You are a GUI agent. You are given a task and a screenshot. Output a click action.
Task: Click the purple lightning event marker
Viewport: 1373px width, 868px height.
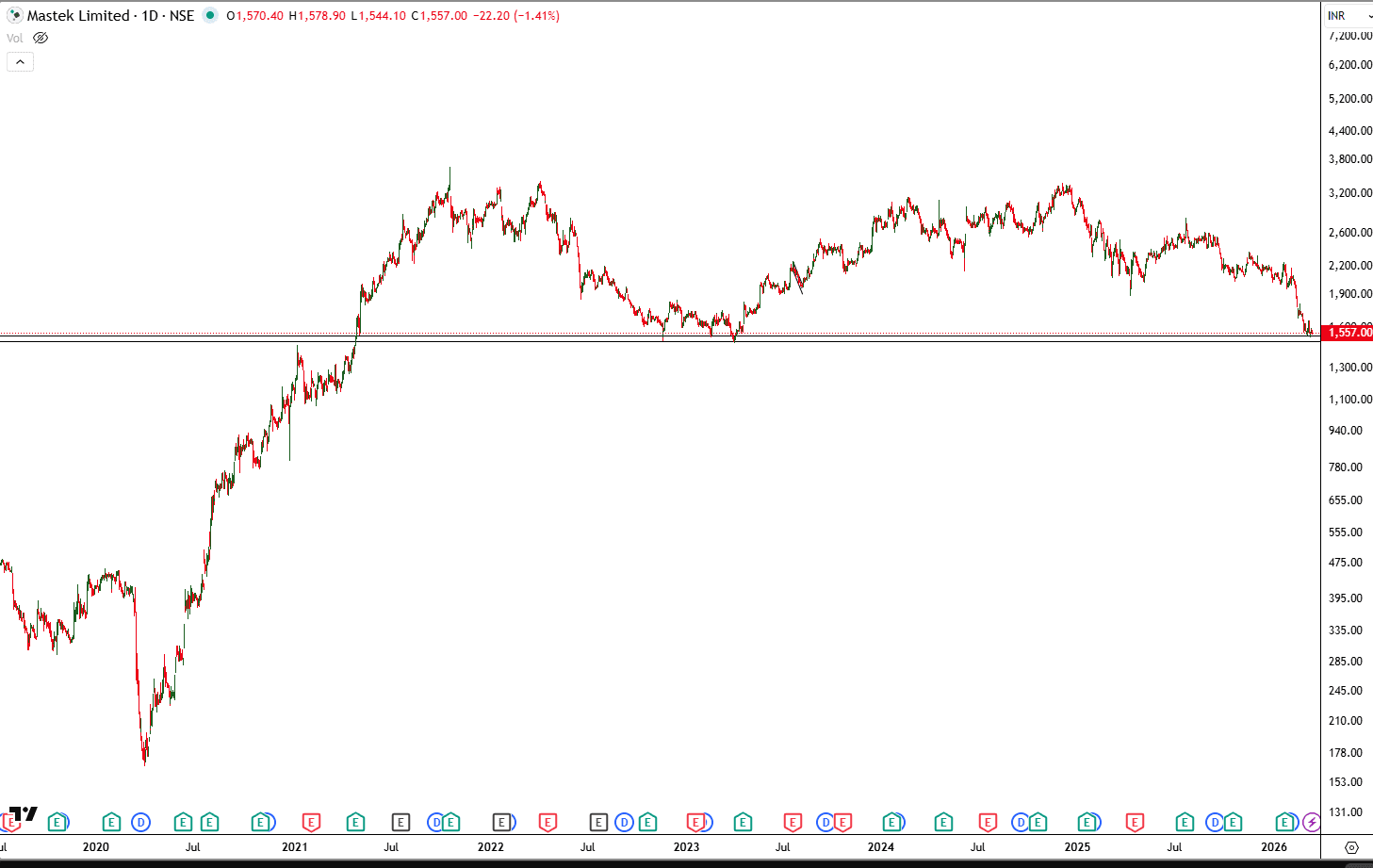coord(1311,823)
